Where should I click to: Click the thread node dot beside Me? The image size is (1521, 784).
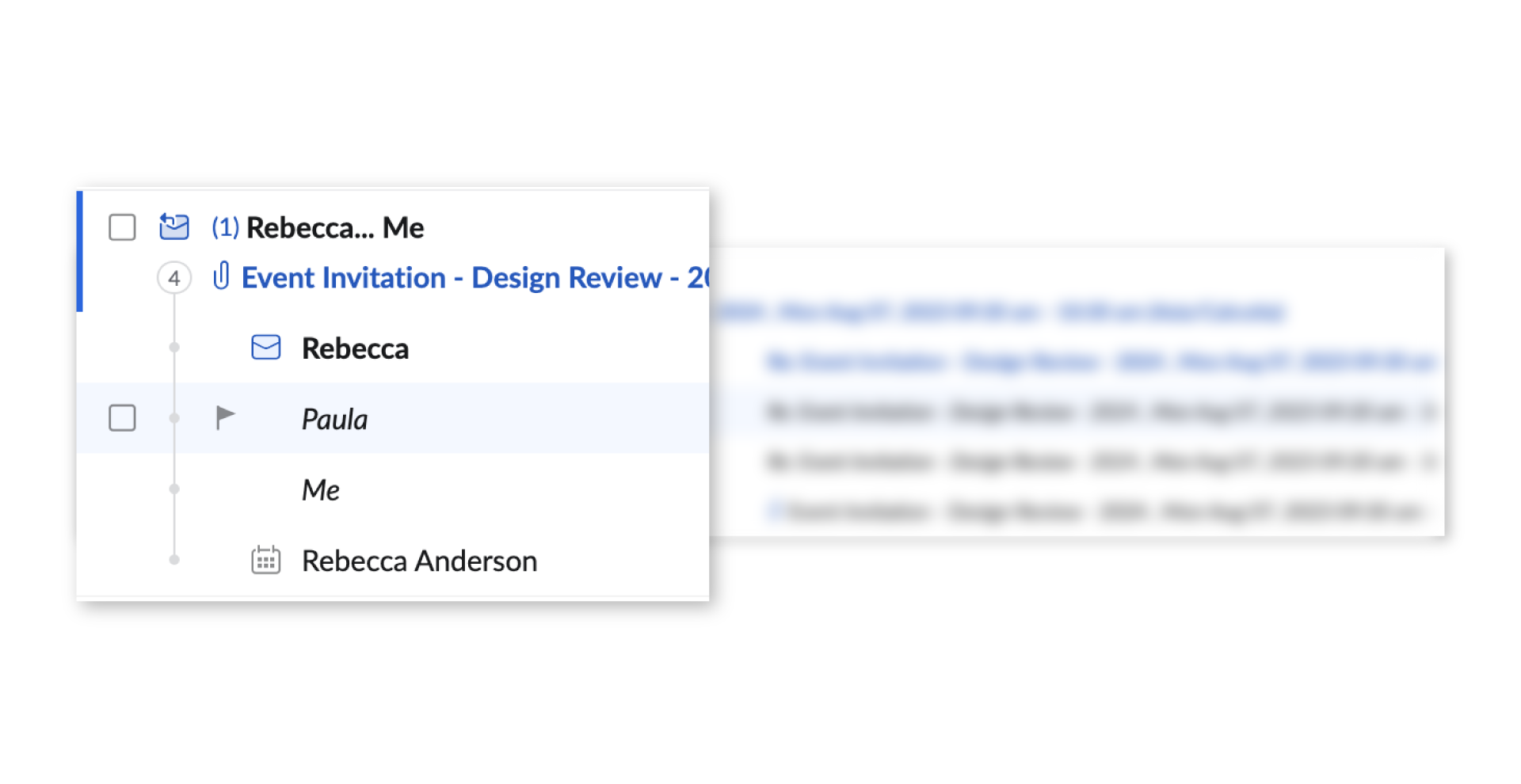pos(174,489)
